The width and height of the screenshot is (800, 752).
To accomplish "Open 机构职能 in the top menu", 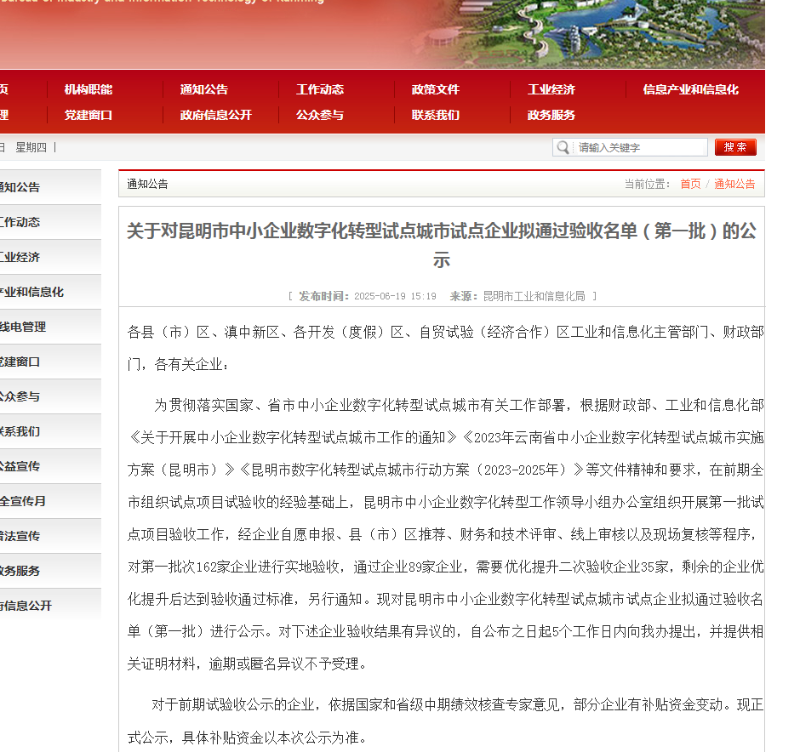I will click(x=88, y=89).
